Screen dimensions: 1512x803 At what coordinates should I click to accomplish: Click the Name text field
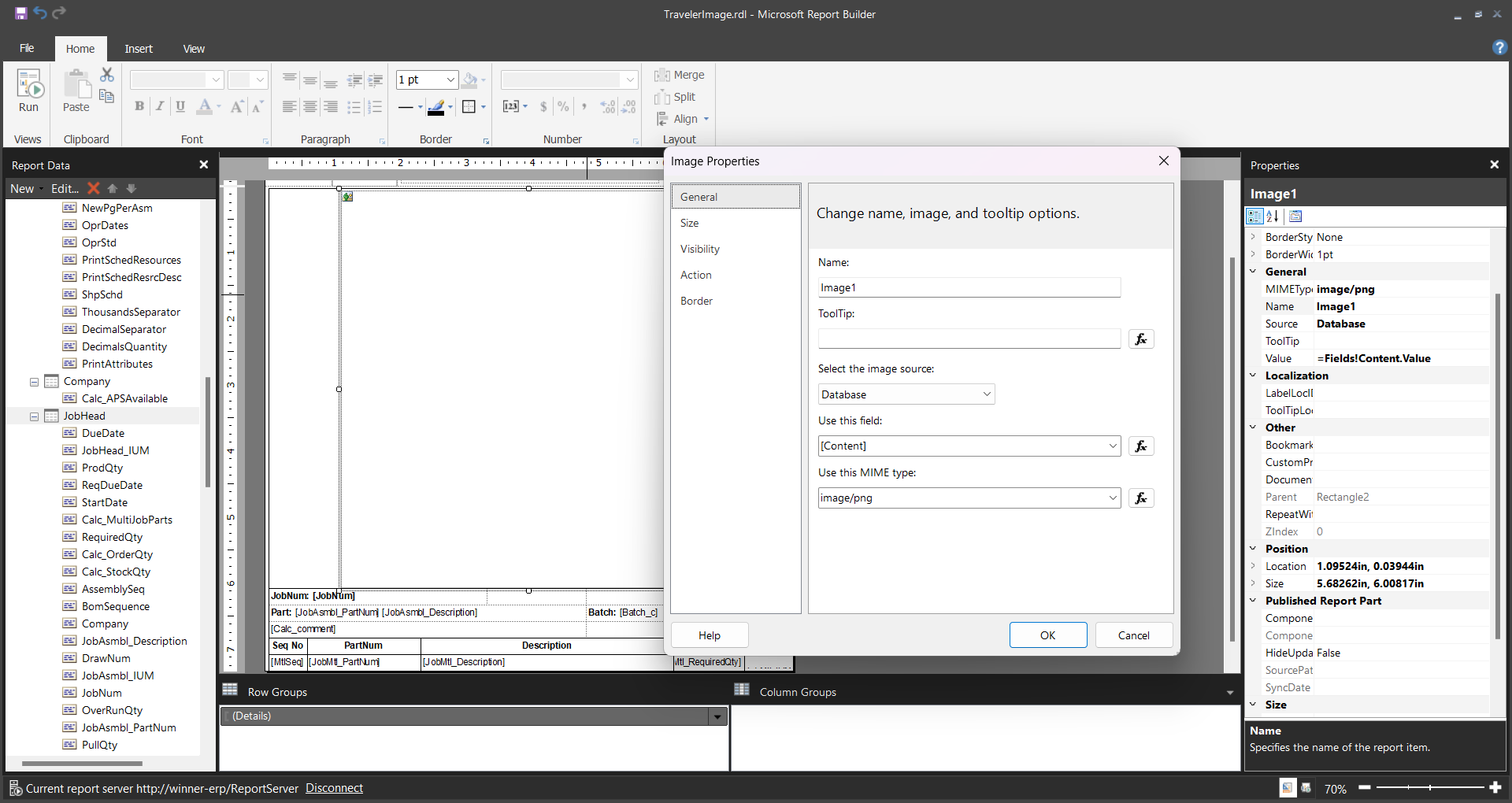tap(968, 288)
